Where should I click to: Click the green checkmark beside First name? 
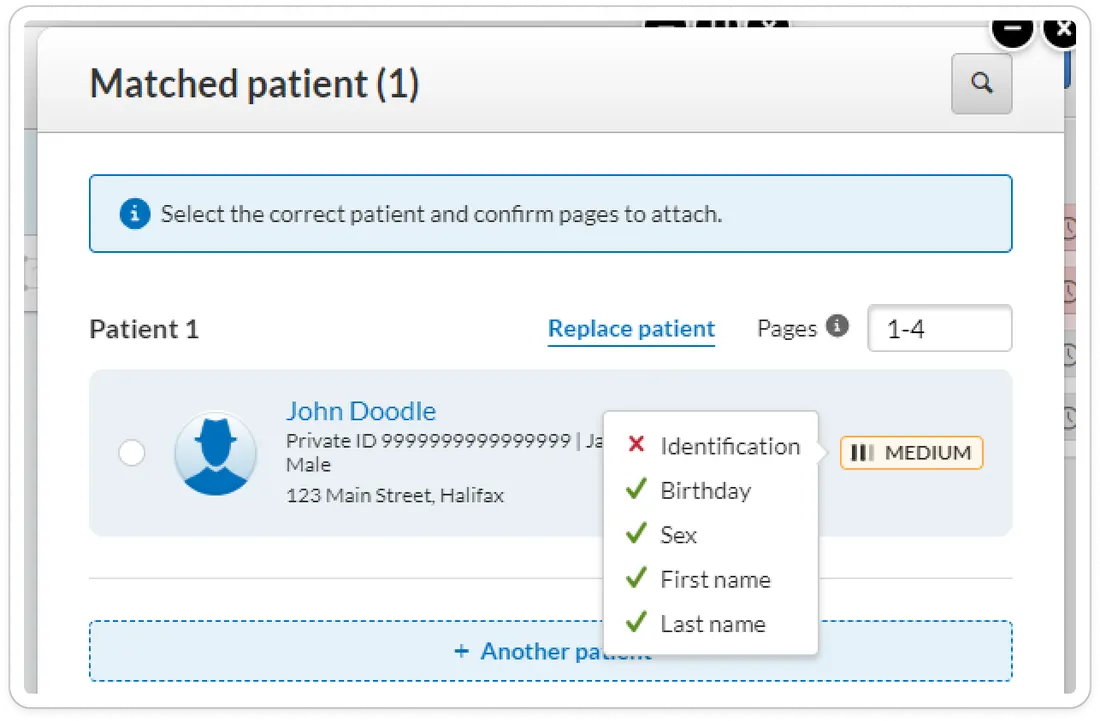click(636, 578)
